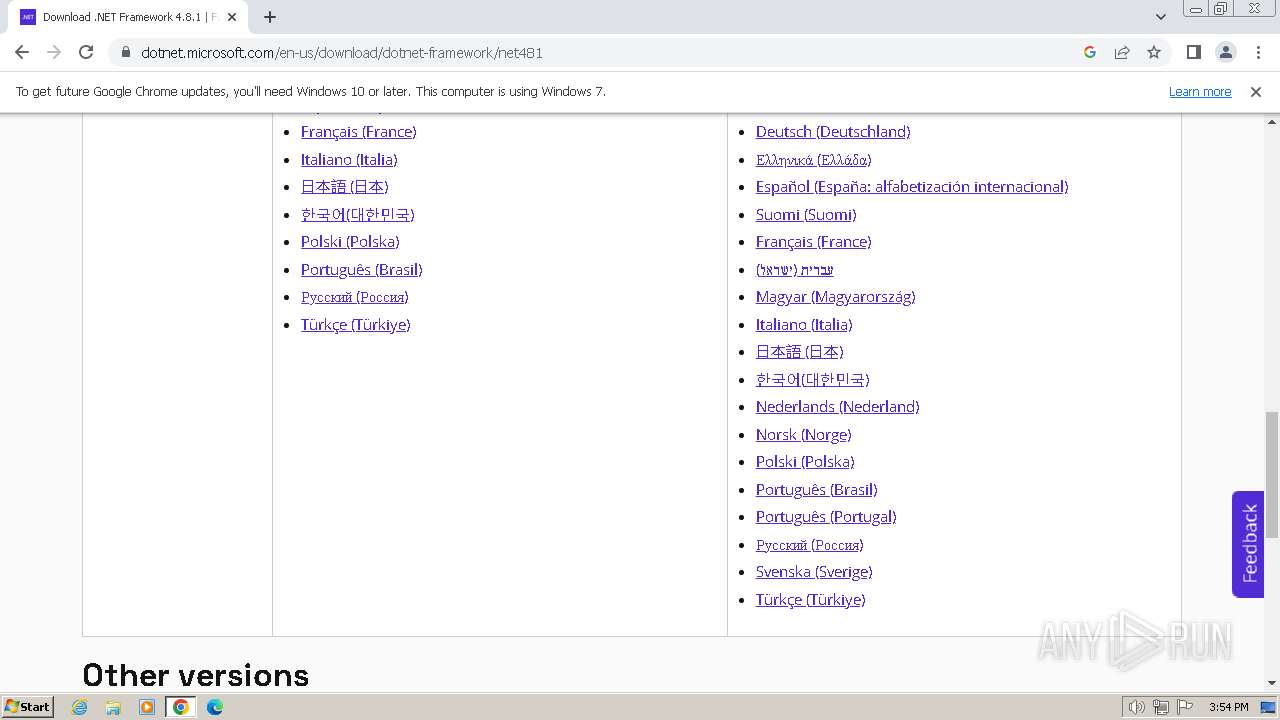Share this page icon
Screen dimensions: 1280x720
pos(1122,52)
